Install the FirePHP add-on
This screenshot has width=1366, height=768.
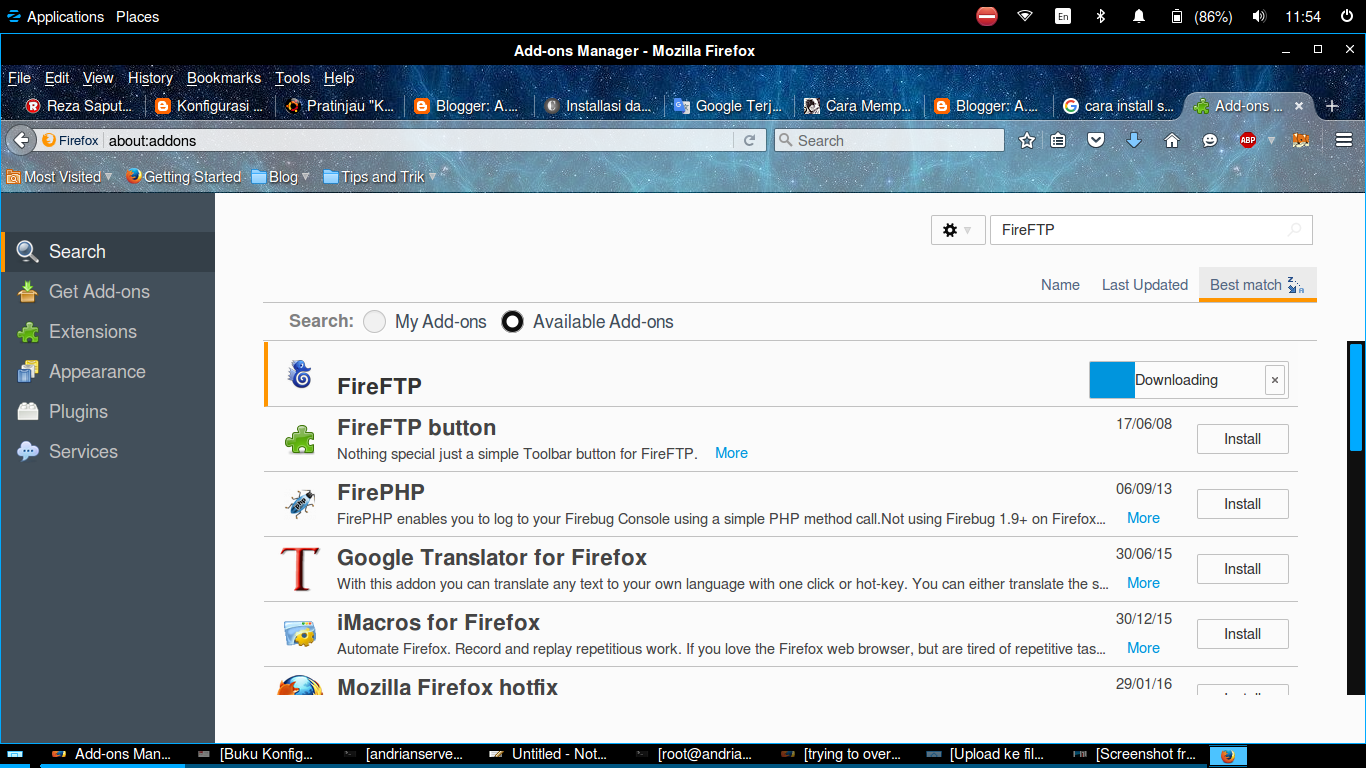1242,504
